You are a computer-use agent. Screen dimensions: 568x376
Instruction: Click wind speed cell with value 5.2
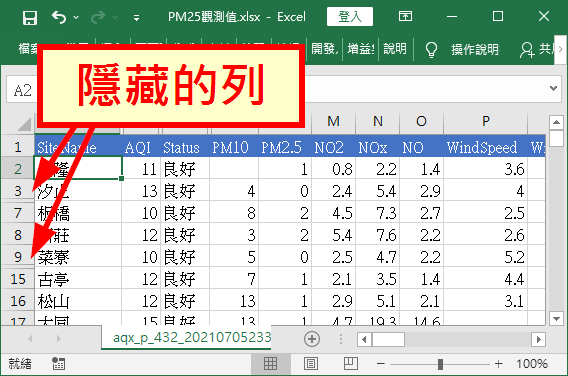pyautogui.click(x=485, y=257)
